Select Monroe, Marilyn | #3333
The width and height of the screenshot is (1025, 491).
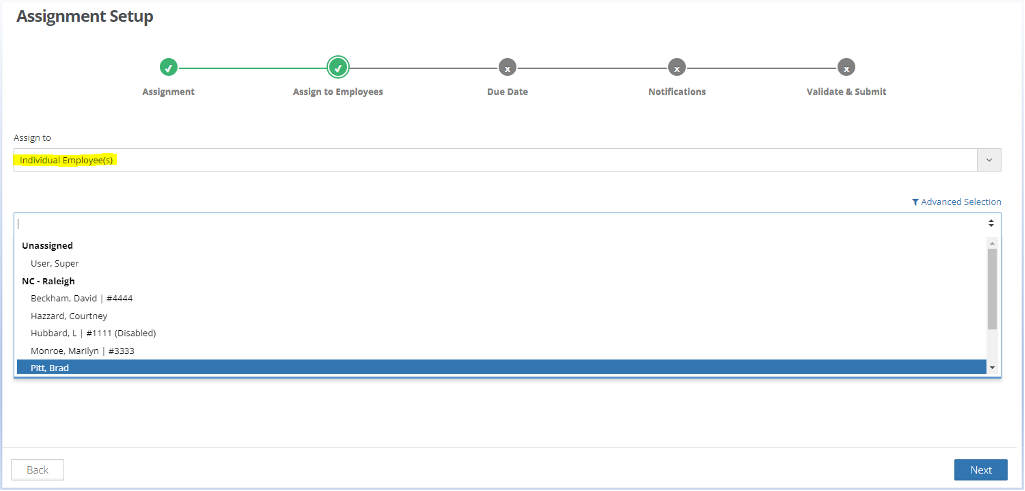[x=501, y=350]
